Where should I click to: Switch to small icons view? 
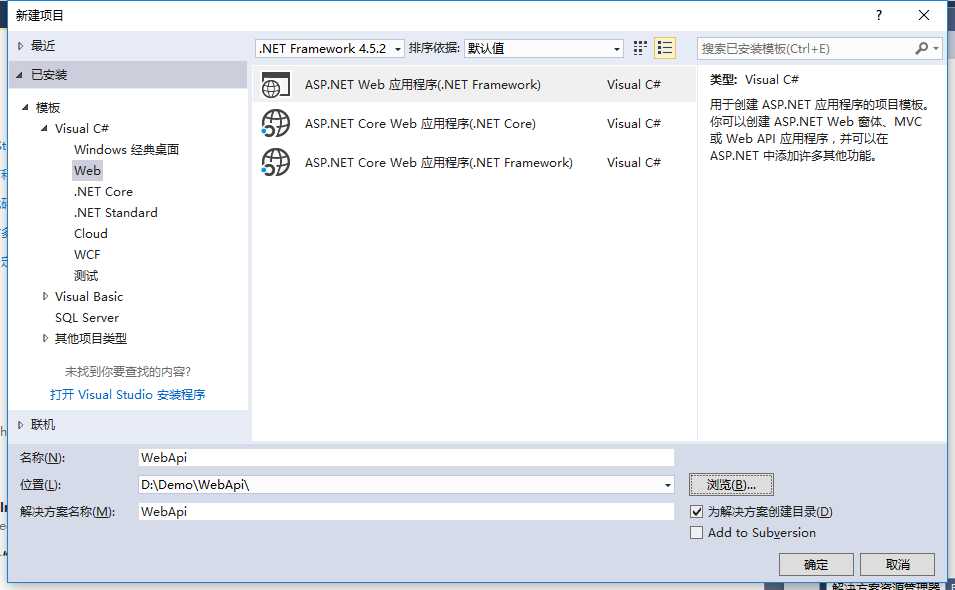640,48
